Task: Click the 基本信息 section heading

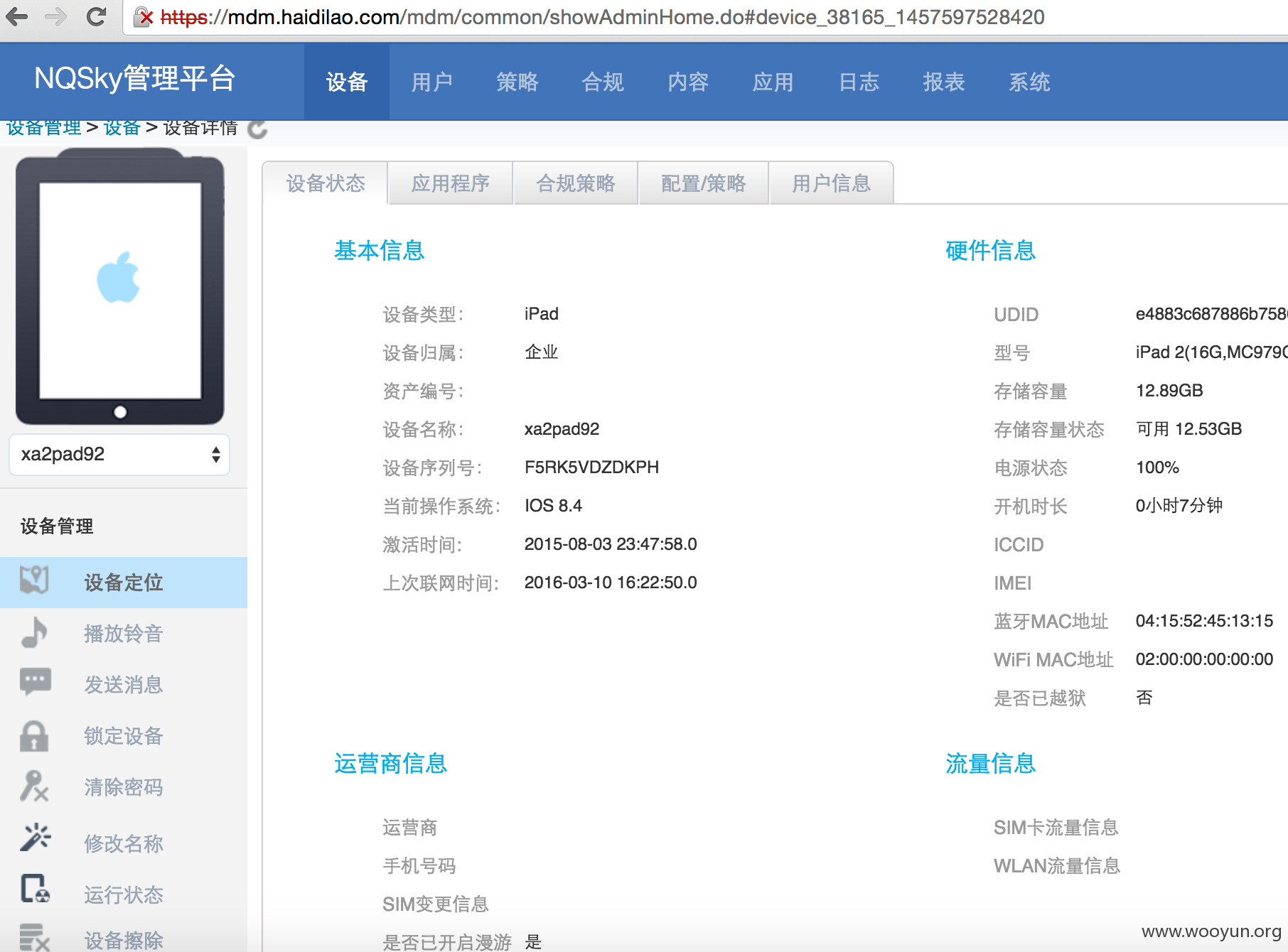Action: point(380,250)
